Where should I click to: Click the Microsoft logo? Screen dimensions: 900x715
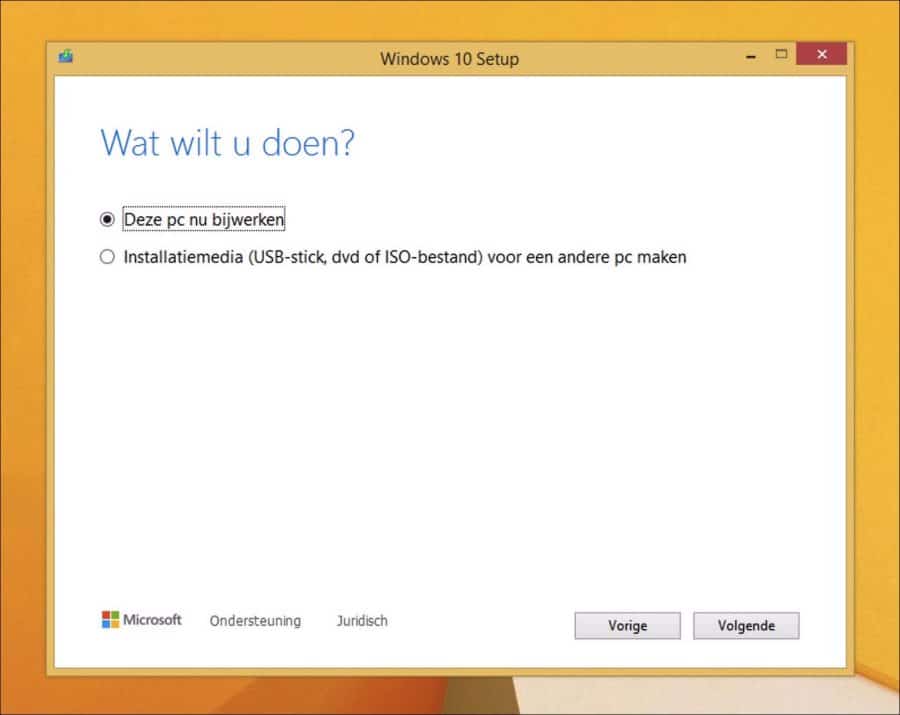tap(142, 620)
